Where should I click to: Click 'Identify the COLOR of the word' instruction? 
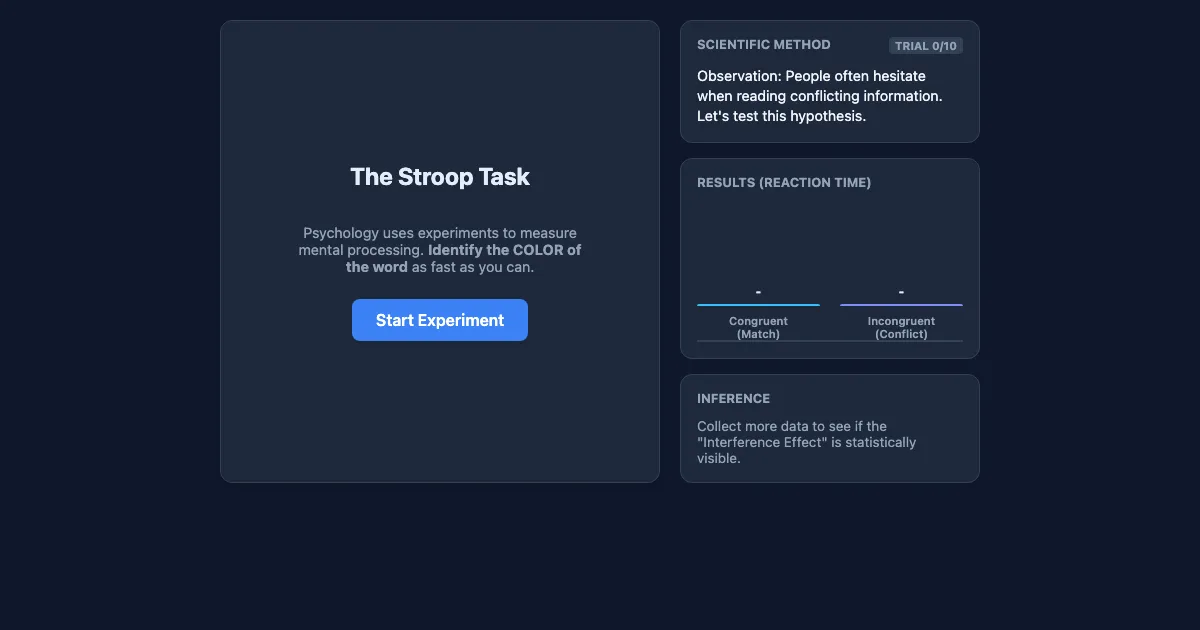[x=464, y=259]
